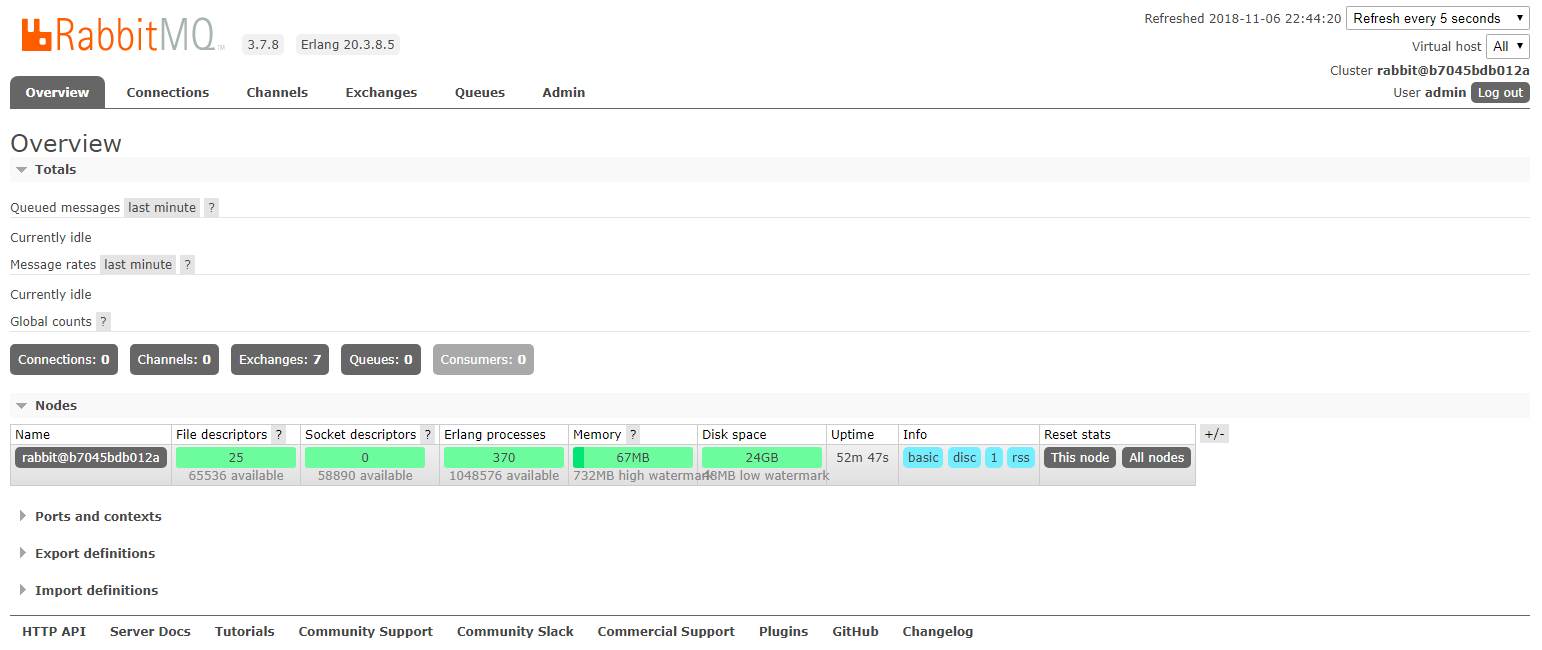
Task: Click the Exchanges: 7 count button
Action: click(280, 360)
